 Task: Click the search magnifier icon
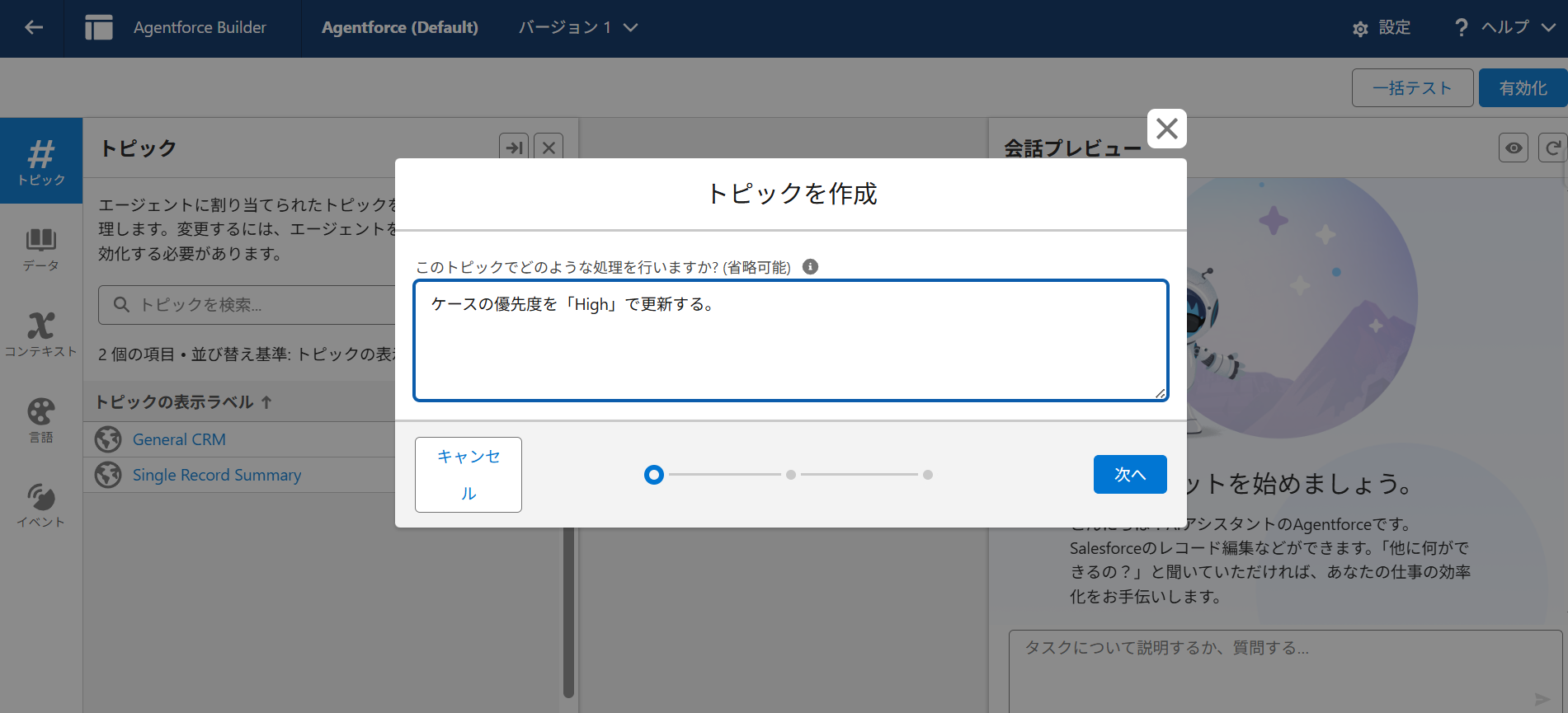coord(121,304)
